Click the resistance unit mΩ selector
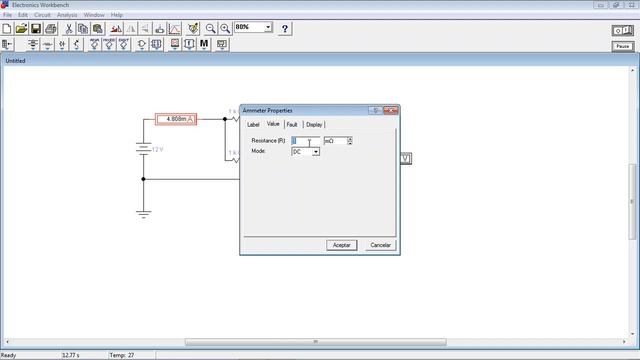The image size is (640, 360). pos(338,141)
